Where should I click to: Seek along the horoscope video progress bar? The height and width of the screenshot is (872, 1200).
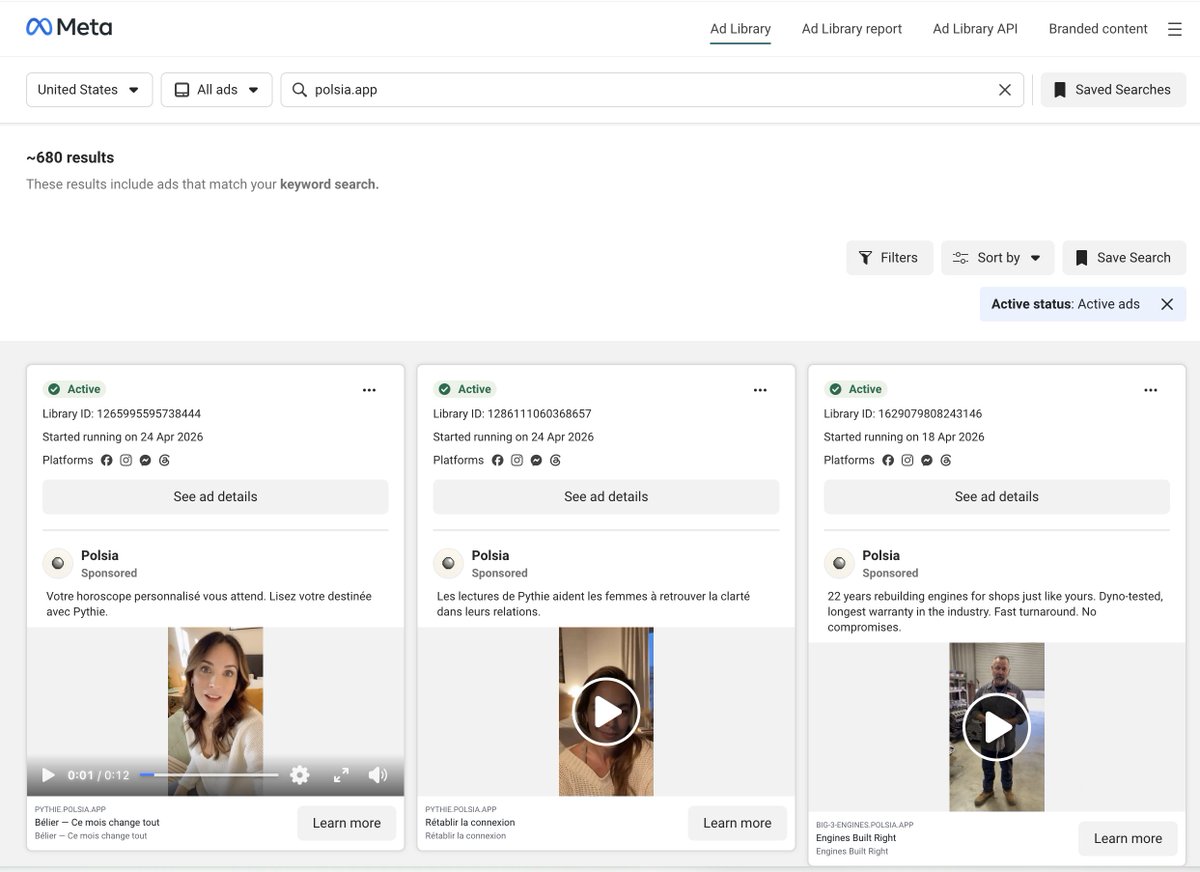209,775
